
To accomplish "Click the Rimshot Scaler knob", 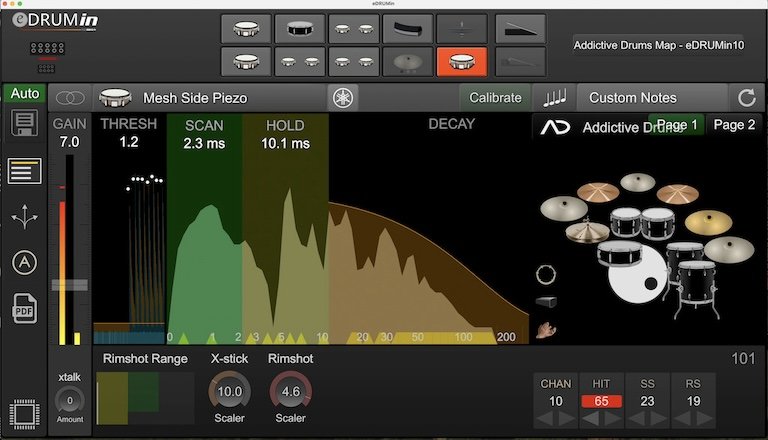I will point(290,391).
